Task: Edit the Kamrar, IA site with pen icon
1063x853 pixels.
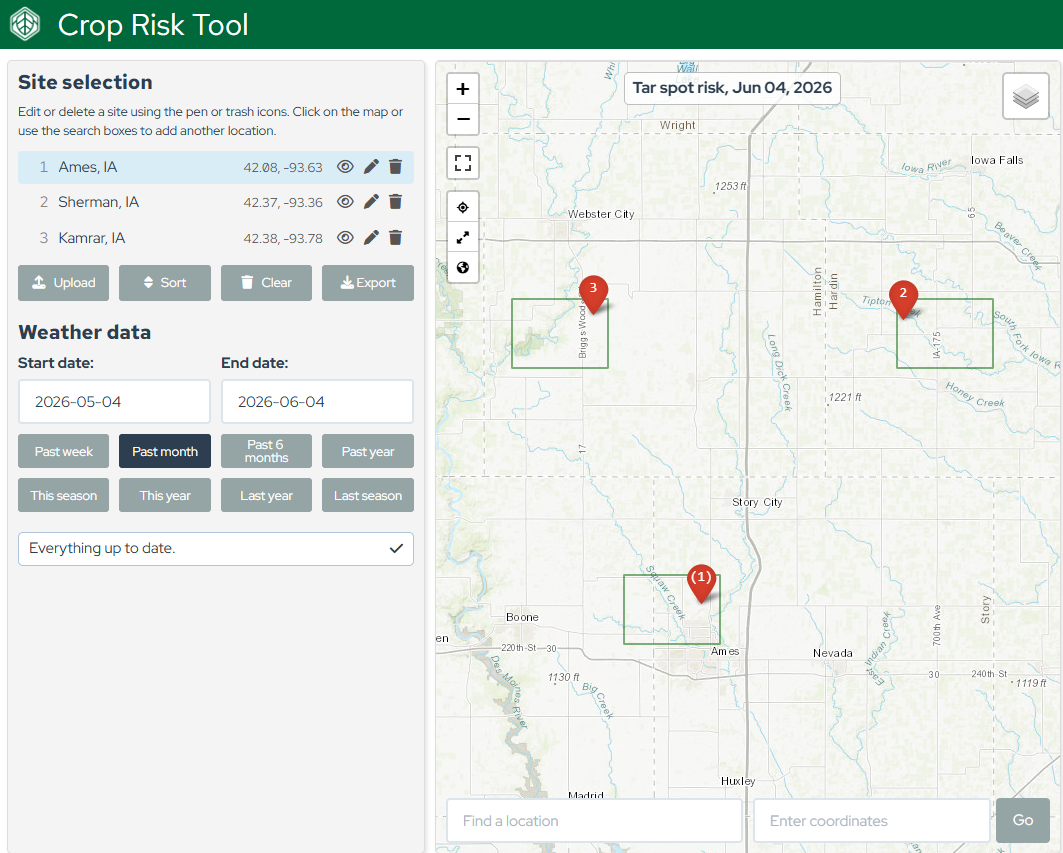Action: (371, 237)
